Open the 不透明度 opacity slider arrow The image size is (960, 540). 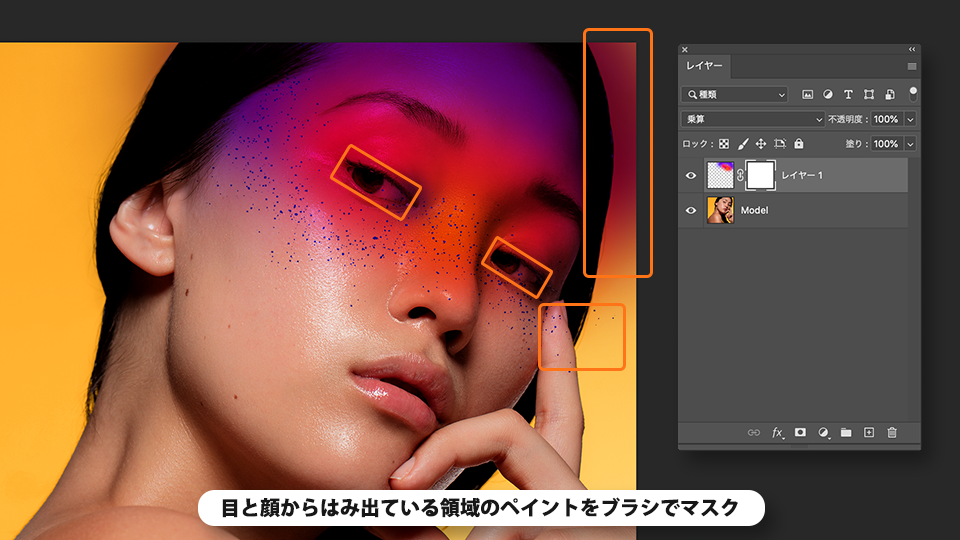(x=910, y=119)
